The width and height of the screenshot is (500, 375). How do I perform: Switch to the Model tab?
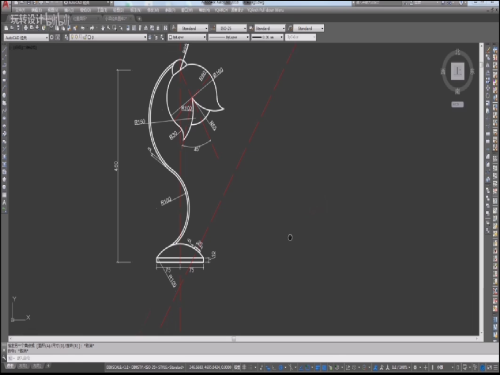click(x=10, y=366)
